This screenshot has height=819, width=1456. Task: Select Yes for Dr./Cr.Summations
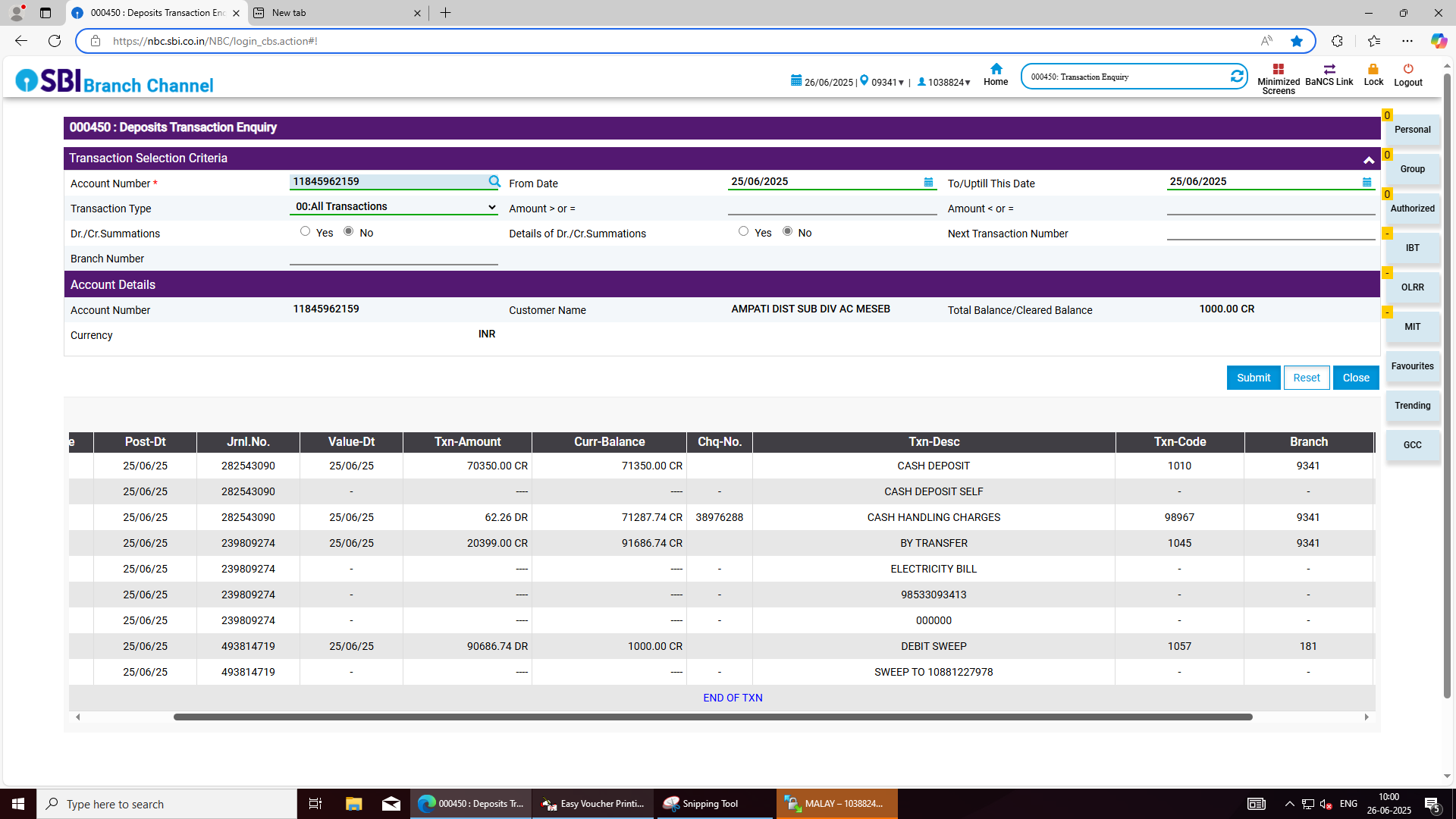pyautogui.click(x=305, y=231)
